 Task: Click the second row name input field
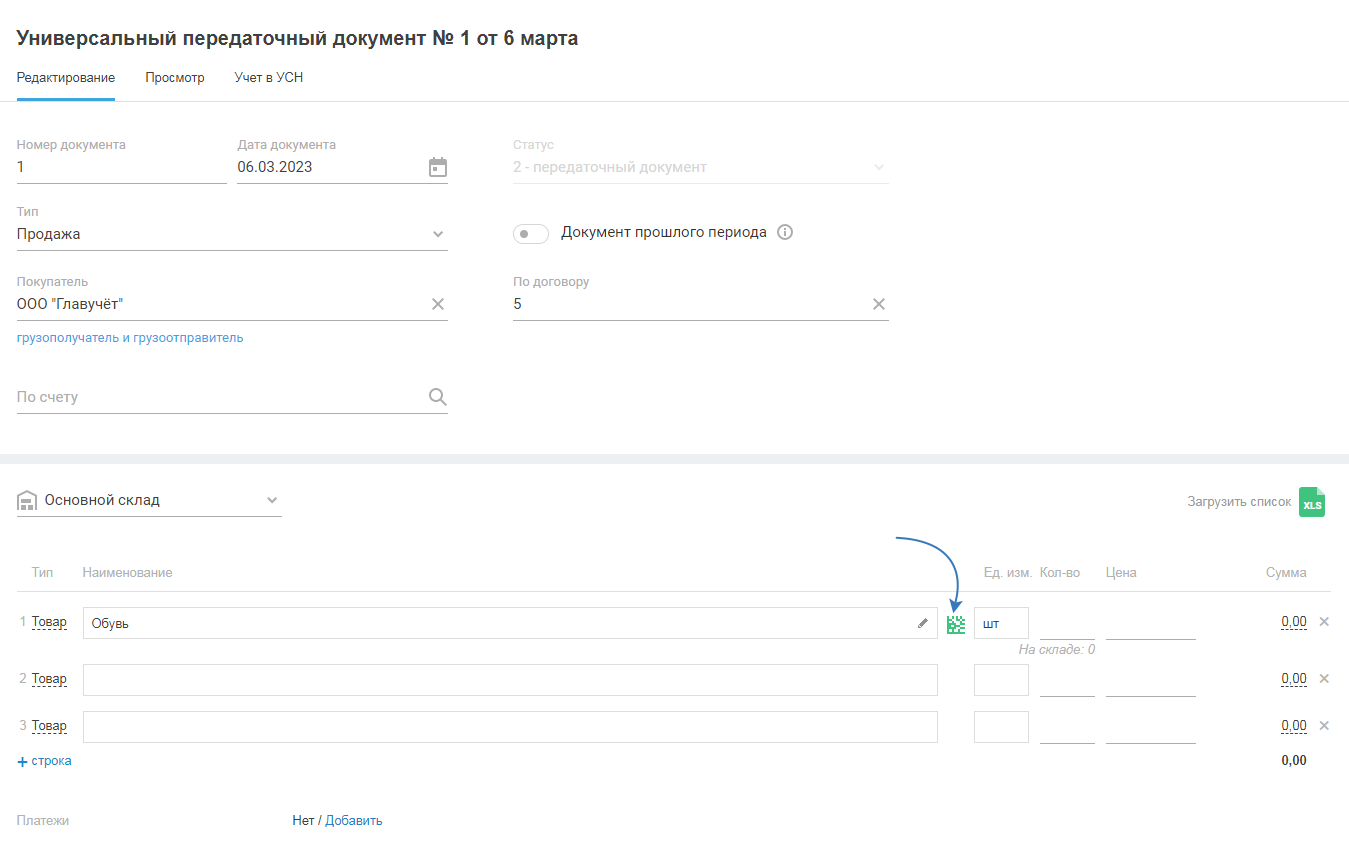click(x=510, y=680)
